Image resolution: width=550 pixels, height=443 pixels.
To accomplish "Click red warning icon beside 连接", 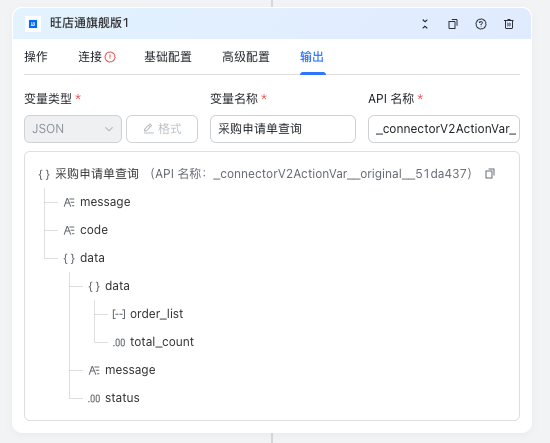I will [110, 57].
